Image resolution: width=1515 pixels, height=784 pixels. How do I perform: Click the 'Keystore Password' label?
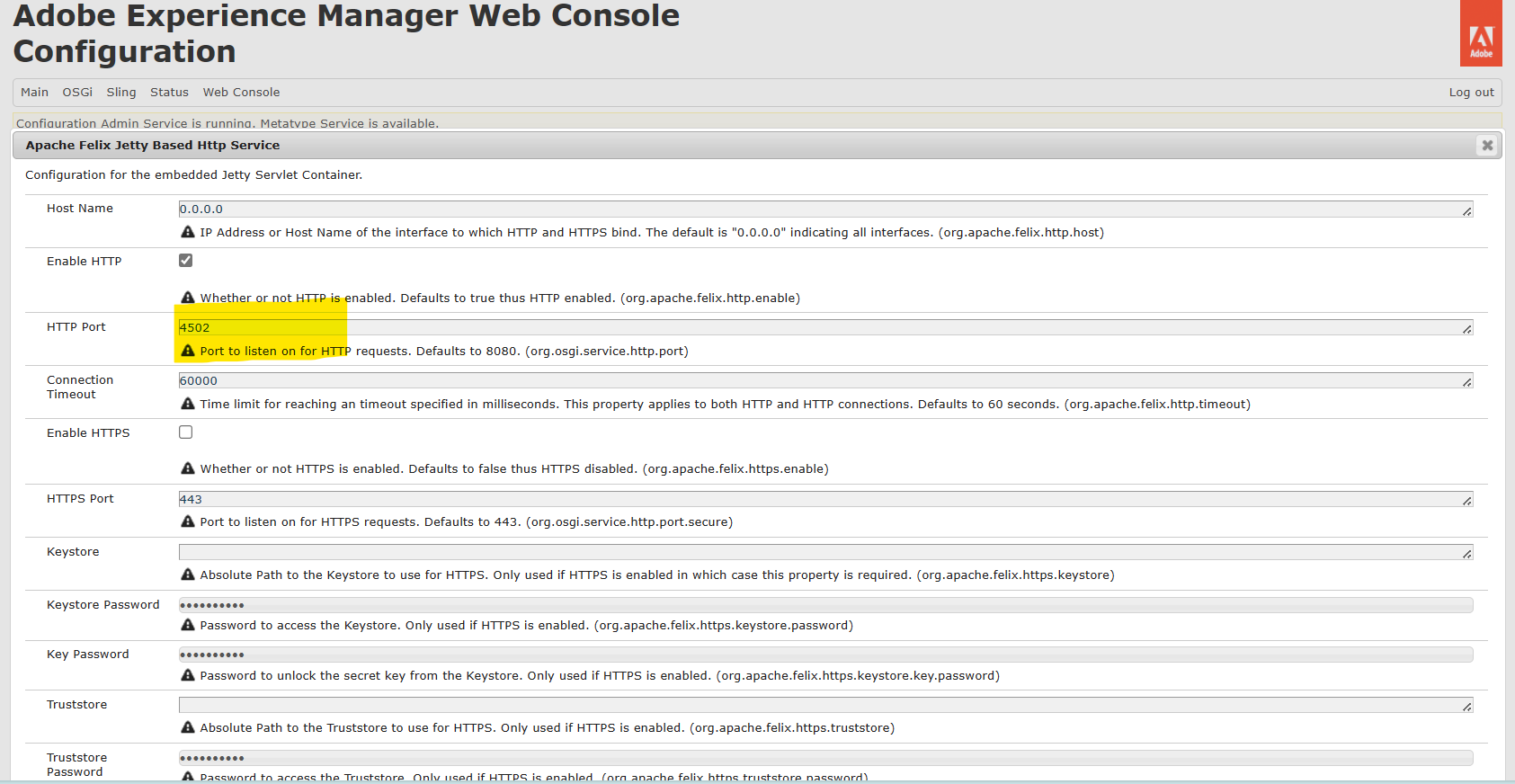click(x=103, y=604)
